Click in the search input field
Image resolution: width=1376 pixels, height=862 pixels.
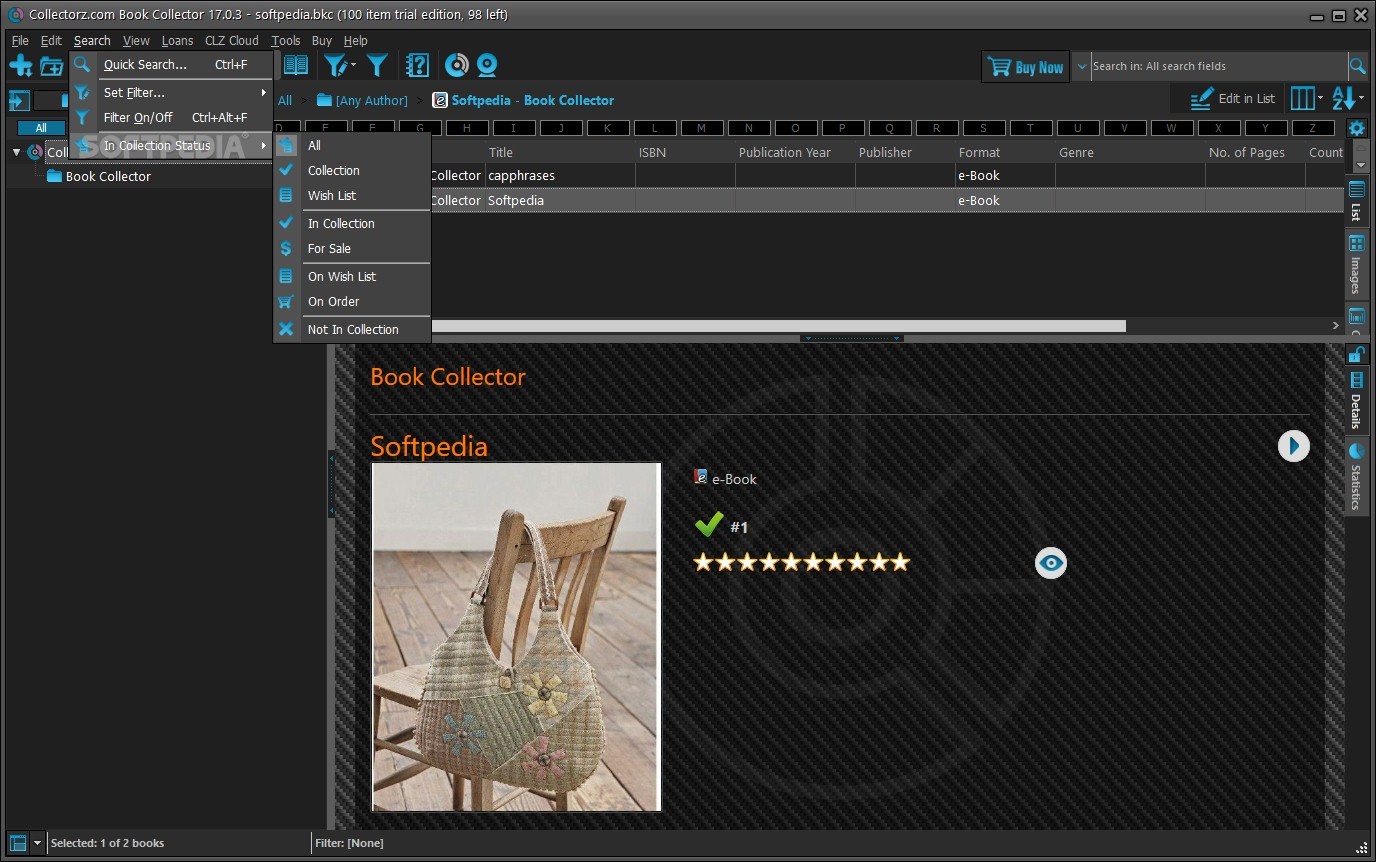click(1217, 66)
